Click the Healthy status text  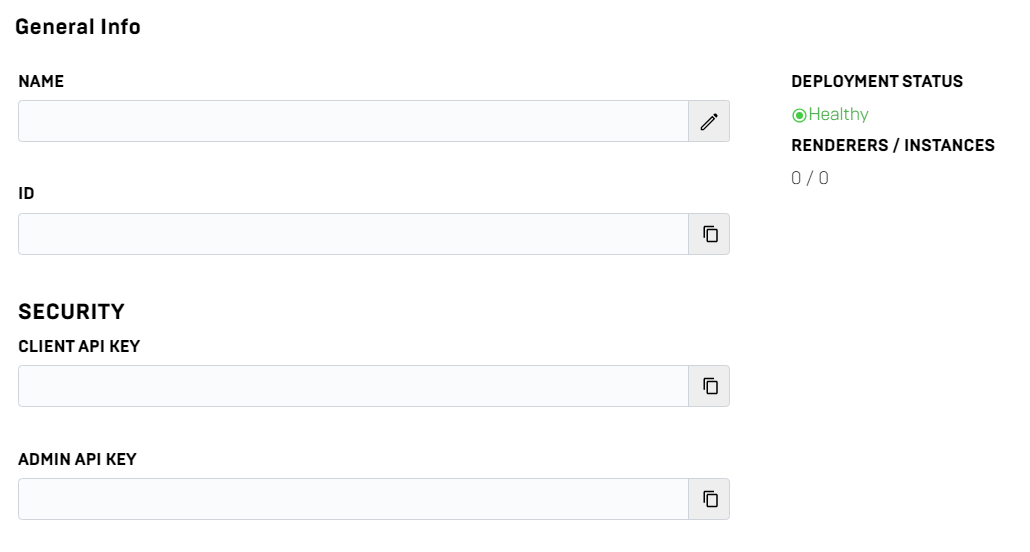(838, 114)
